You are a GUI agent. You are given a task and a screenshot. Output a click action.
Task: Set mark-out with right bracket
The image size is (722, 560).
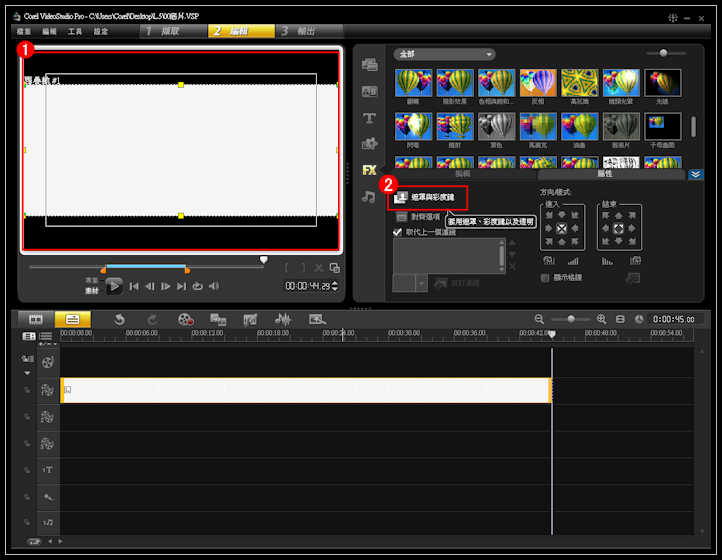(x=303, y=268)
